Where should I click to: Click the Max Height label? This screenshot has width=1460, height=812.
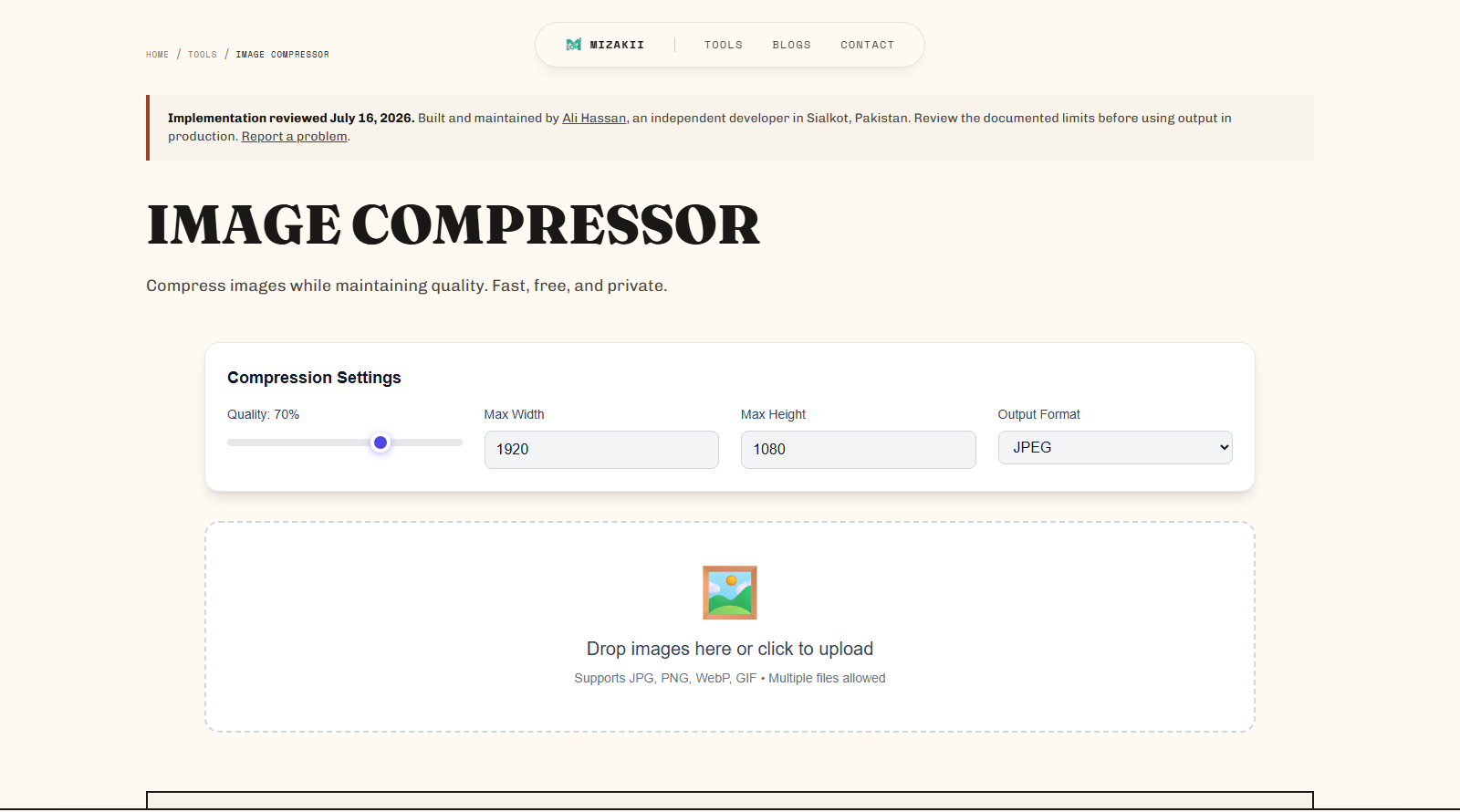[x=773, y=414]
